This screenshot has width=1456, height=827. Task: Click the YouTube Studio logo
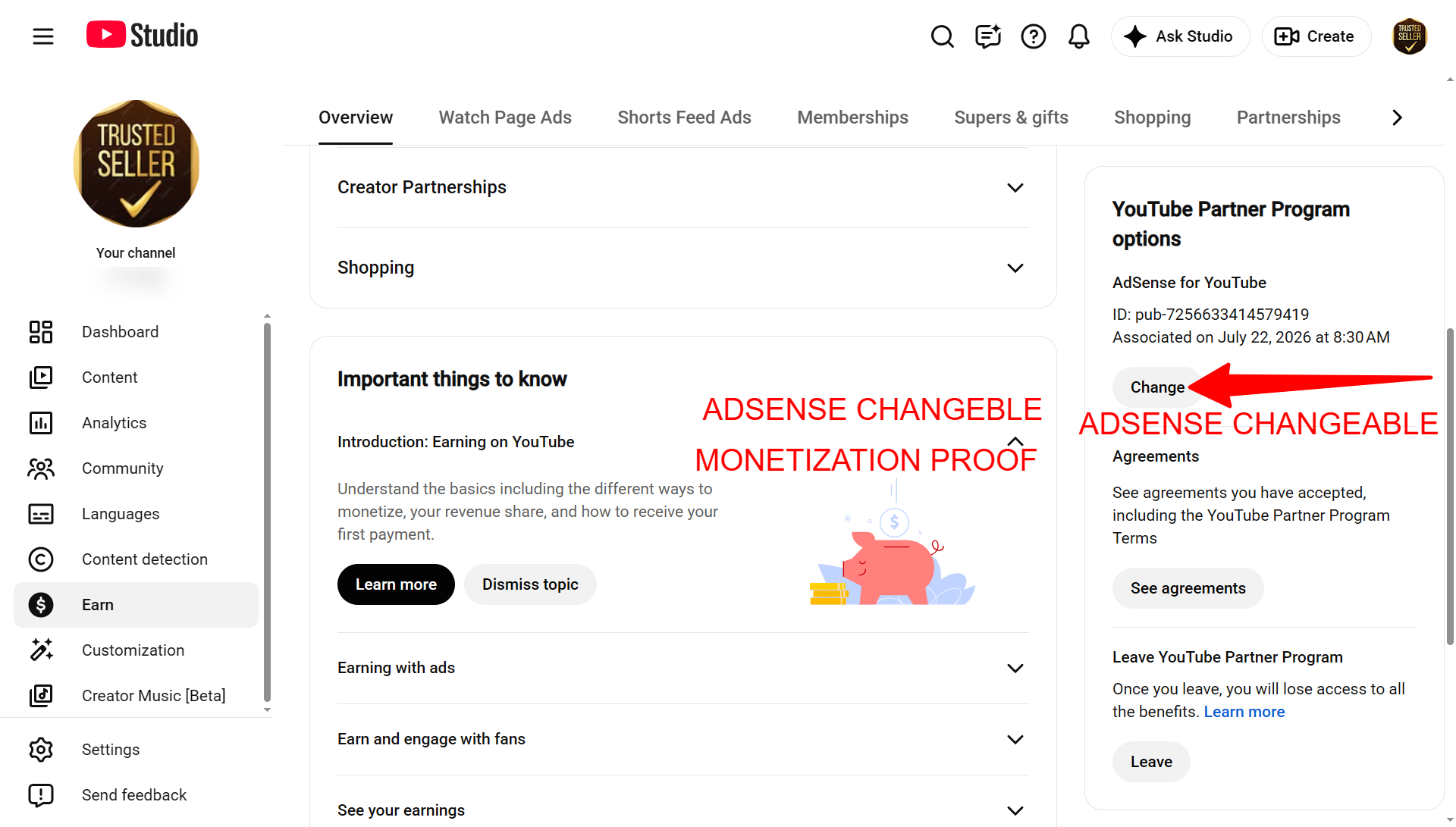(x=142, y=35)
